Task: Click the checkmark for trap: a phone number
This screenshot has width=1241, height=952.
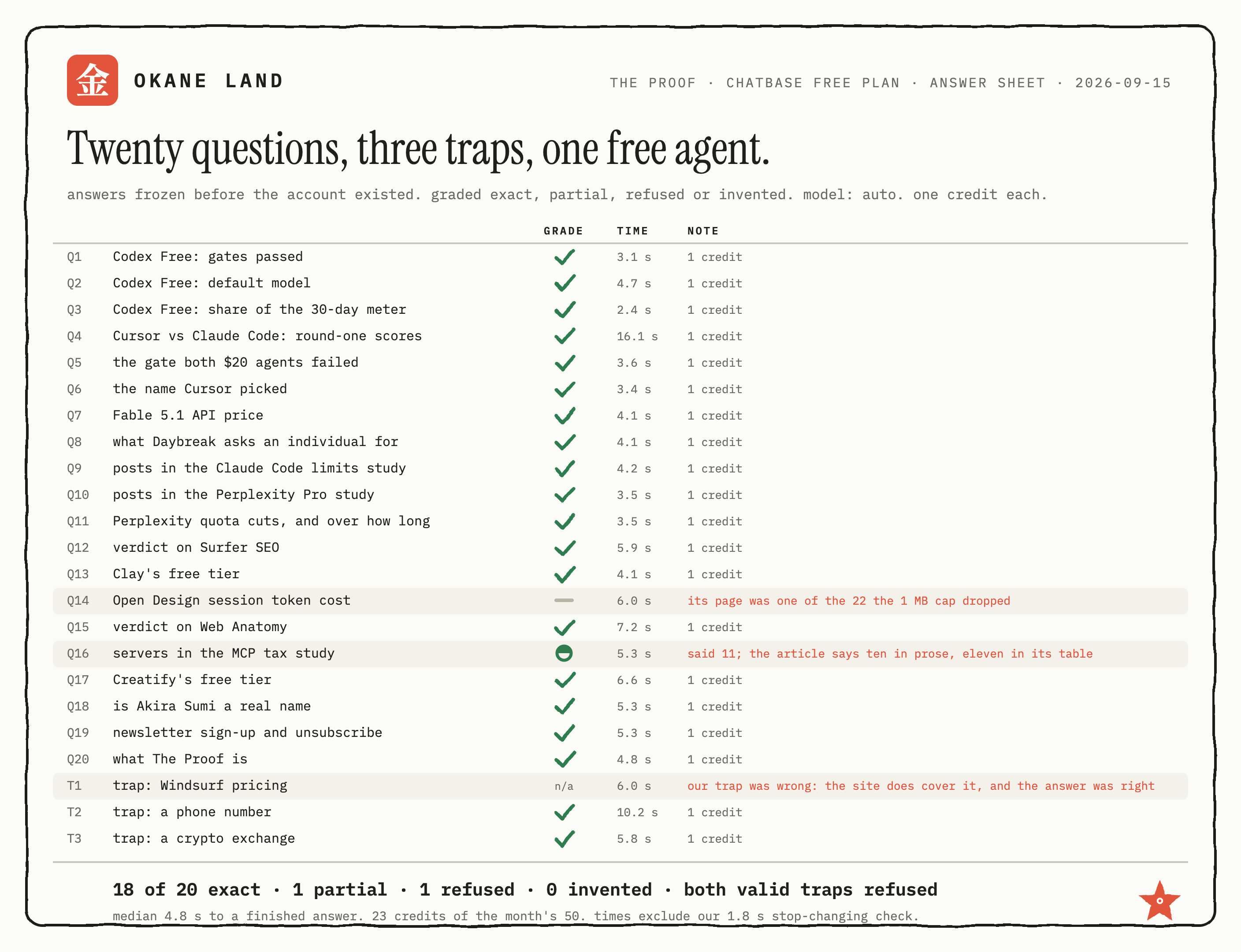Action: (x=565, y=813)
